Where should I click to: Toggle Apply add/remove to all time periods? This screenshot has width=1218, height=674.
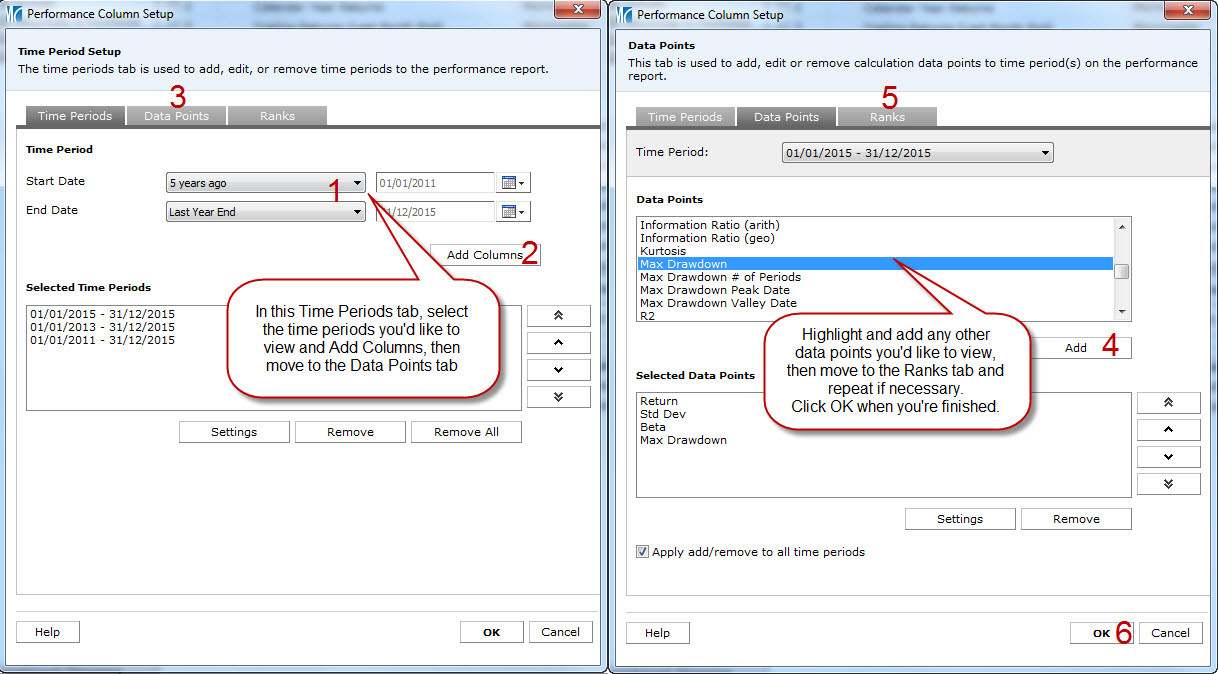click(643, 552)
